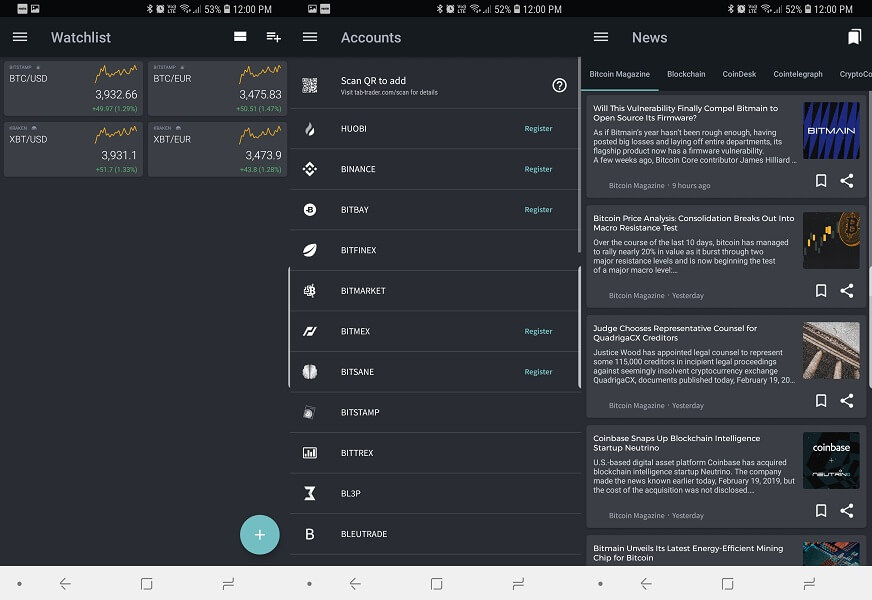872x600 pixels.
Task: Open the Cointelegraph news tab
Action: click(797, 74)
